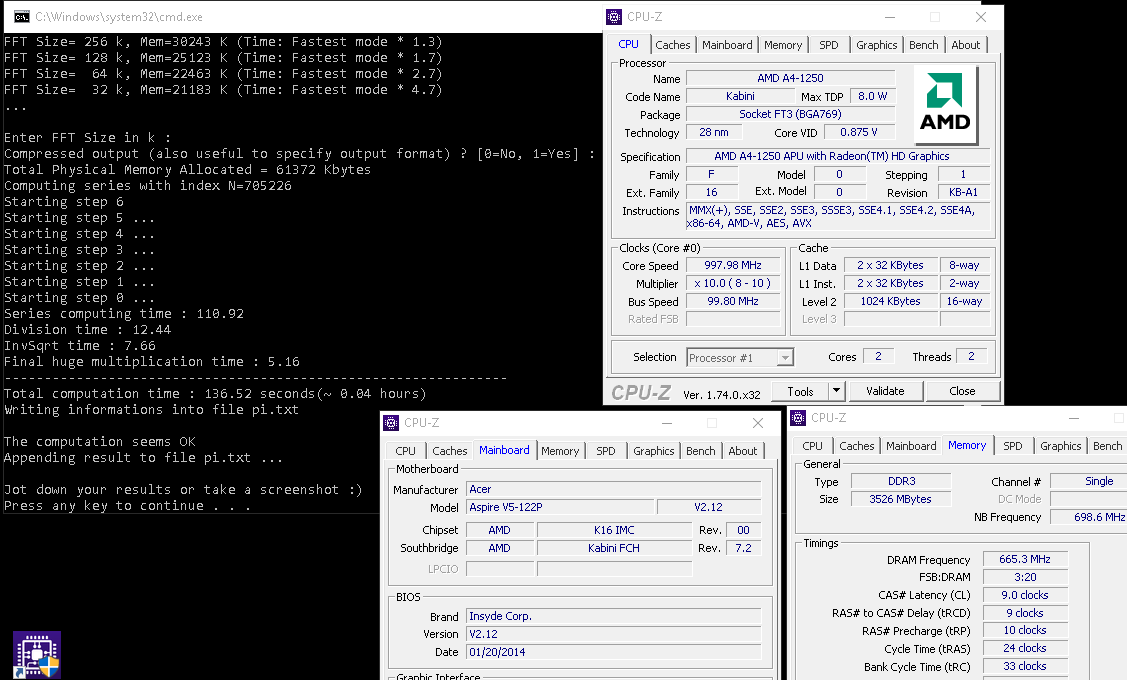Click the Core VID value 0.875 V
This screenshot has height=680, width=1127.
[x=859, y=132]
